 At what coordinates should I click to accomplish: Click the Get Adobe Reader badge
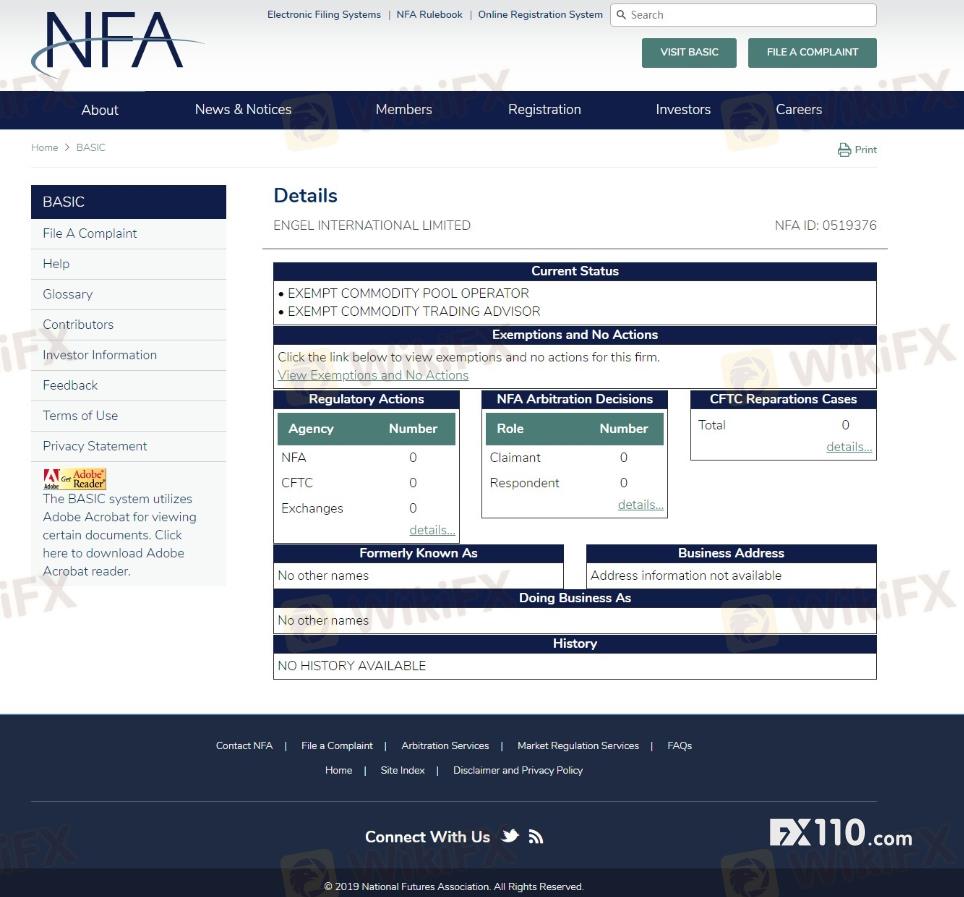[74, 479]
